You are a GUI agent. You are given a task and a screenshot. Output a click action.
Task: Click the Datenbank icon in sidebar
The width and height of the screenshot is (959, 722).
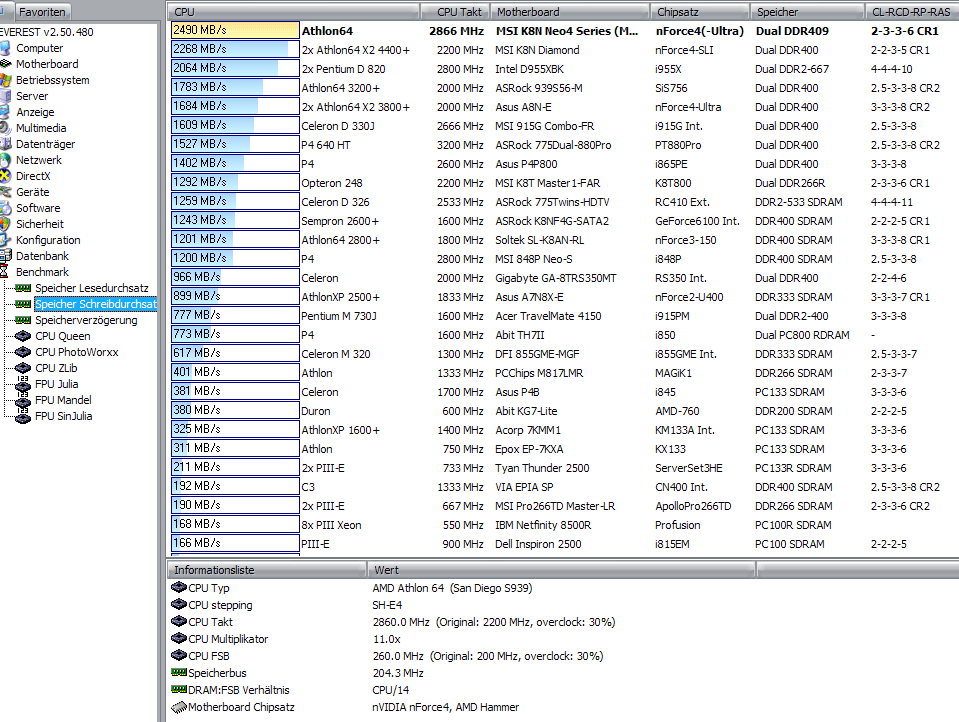5,256
